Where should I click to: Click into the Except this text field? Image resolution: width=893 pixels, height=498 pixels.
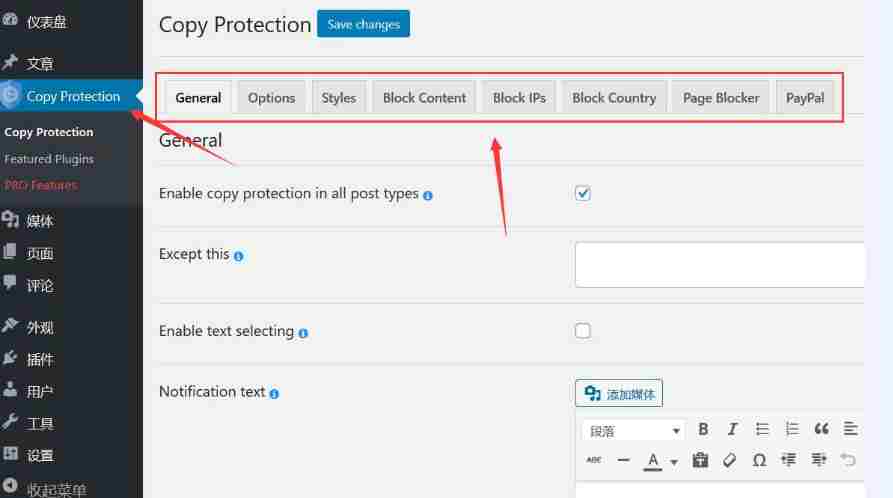720,265
